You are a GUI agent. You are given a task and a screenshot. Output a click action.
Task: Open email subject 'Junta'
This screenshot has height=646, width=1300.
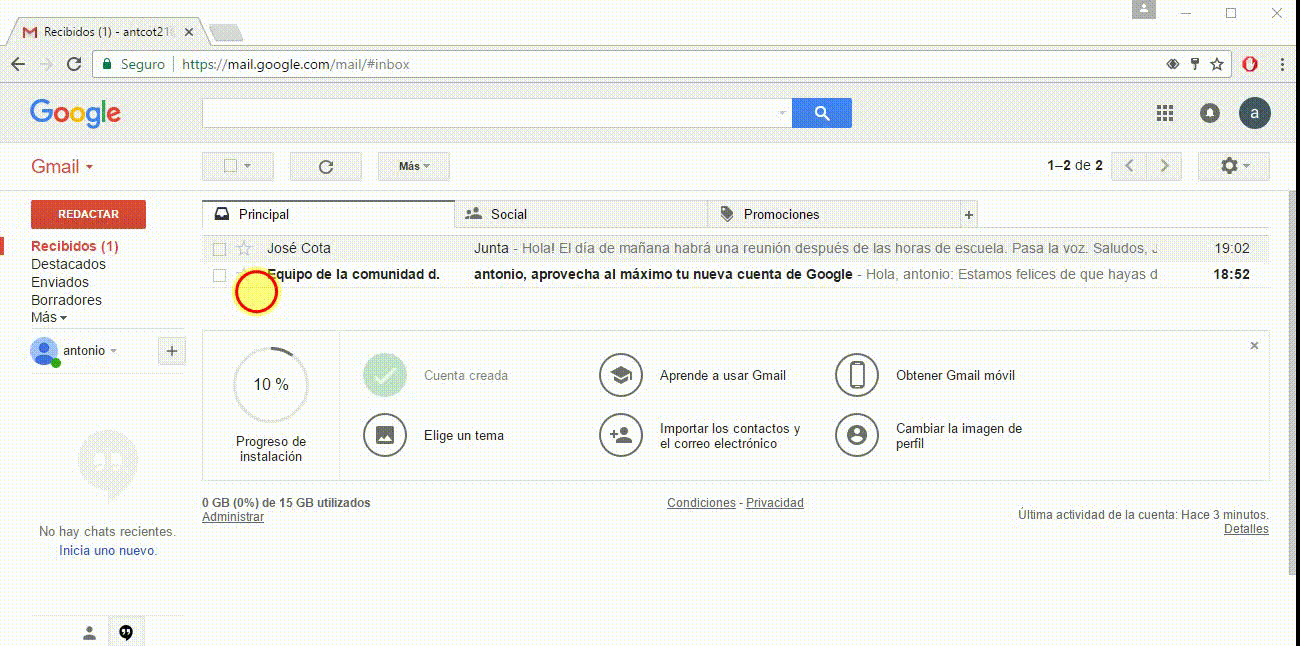tap(491, 248)
